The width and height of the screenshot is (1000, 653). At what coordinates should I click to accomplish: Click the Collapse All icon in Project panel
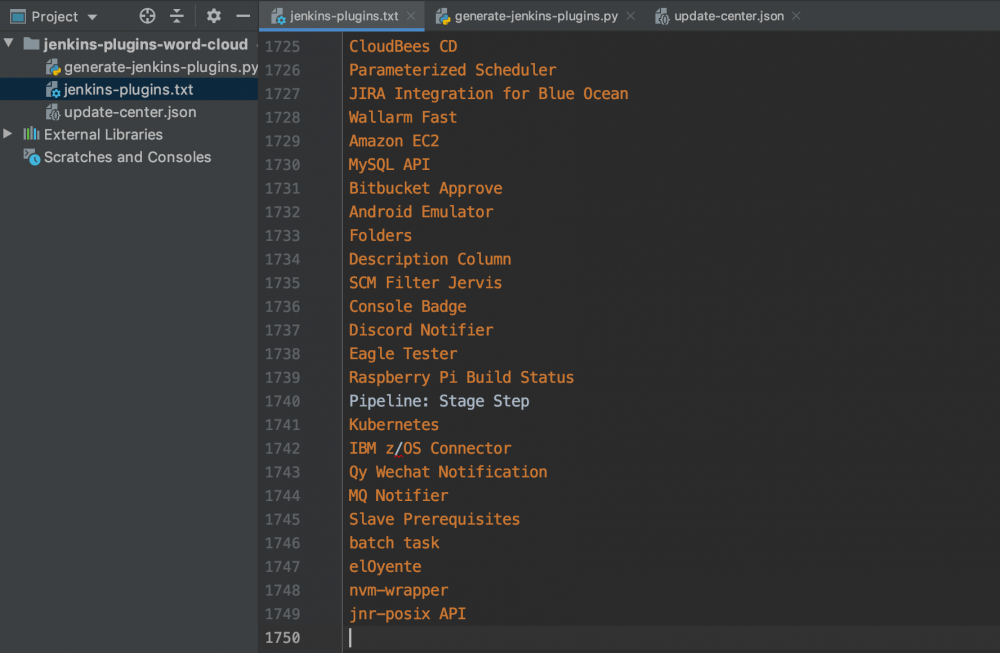(176, 16)
